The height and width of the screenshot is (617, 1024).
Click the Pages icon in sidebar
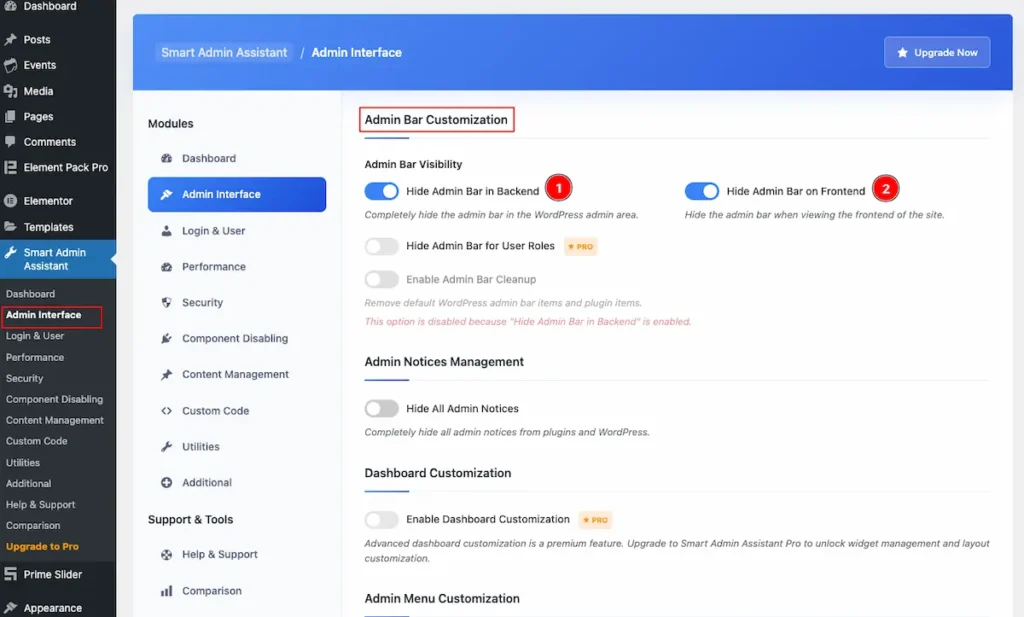pos(10,116)
